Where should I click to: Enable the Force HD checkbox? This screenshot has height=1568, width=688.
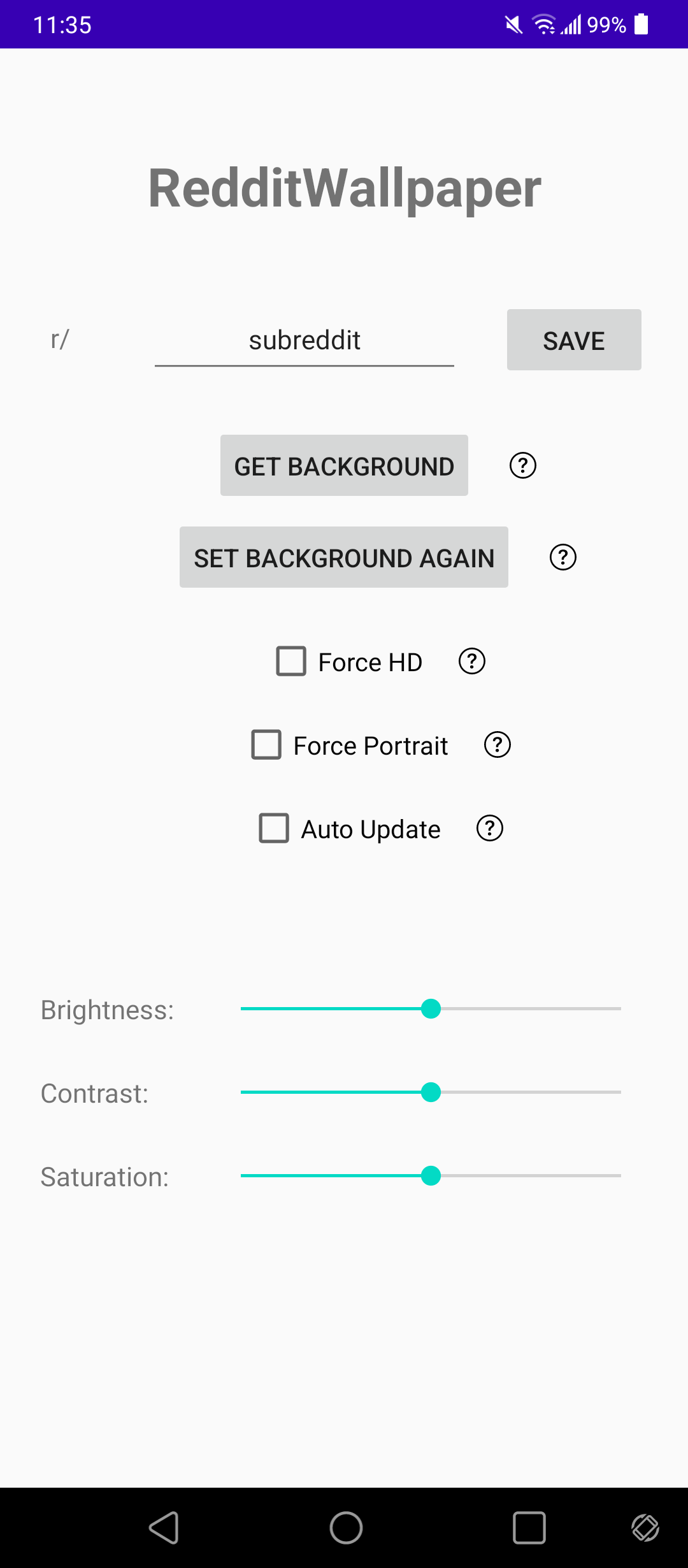pyautogui.click(x=290, y=661)
